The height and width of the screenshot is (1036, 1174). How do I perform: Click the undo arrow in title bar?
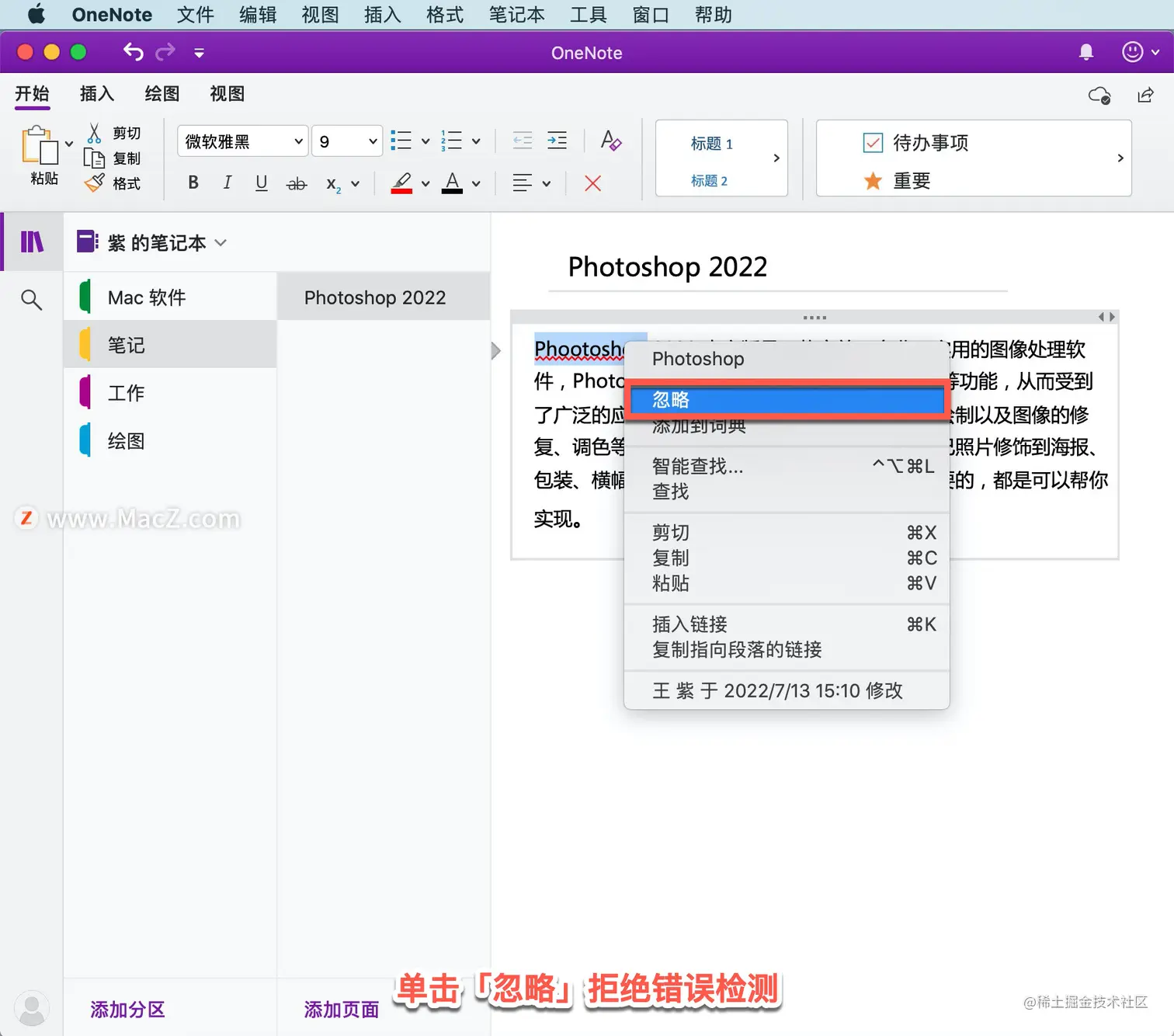[x=134, y=52]
